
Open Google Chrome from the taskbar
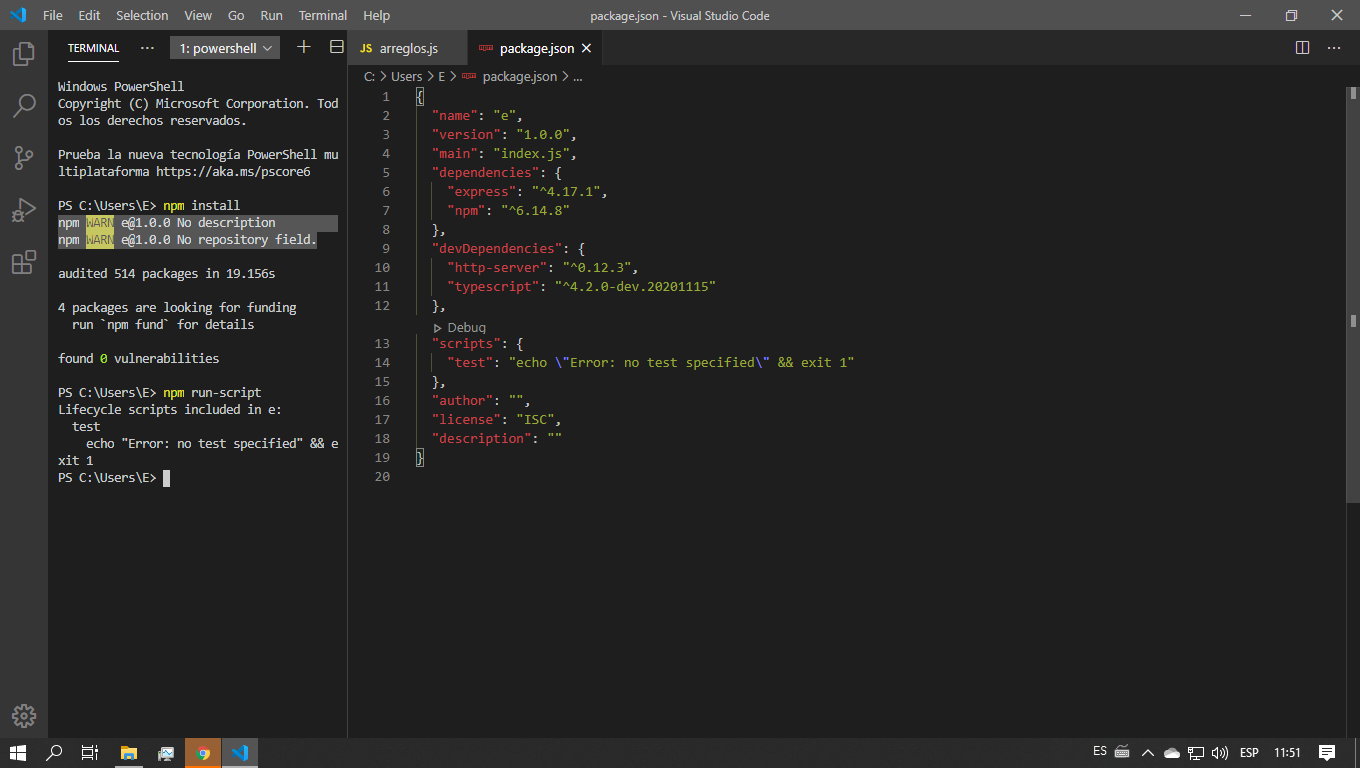(203, 753)
